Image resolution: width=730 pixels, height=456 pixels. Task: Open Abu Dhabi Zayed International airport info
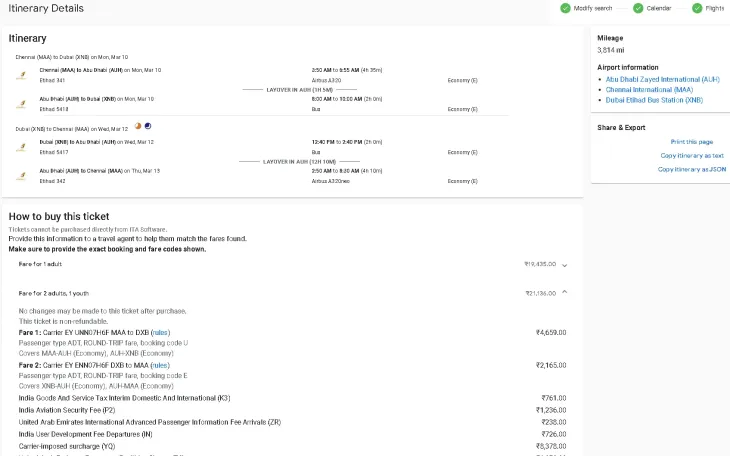[x=662, y=79]
